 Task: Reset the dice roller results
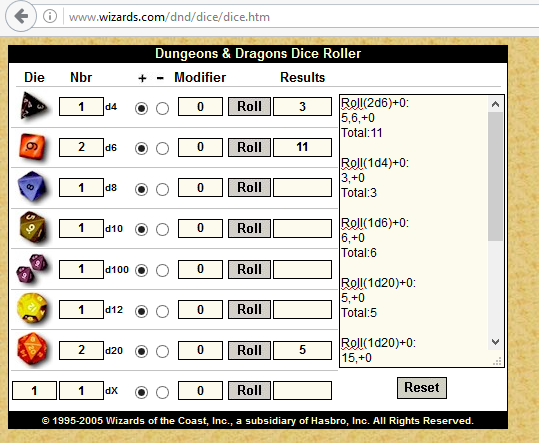tap(422, 388)
